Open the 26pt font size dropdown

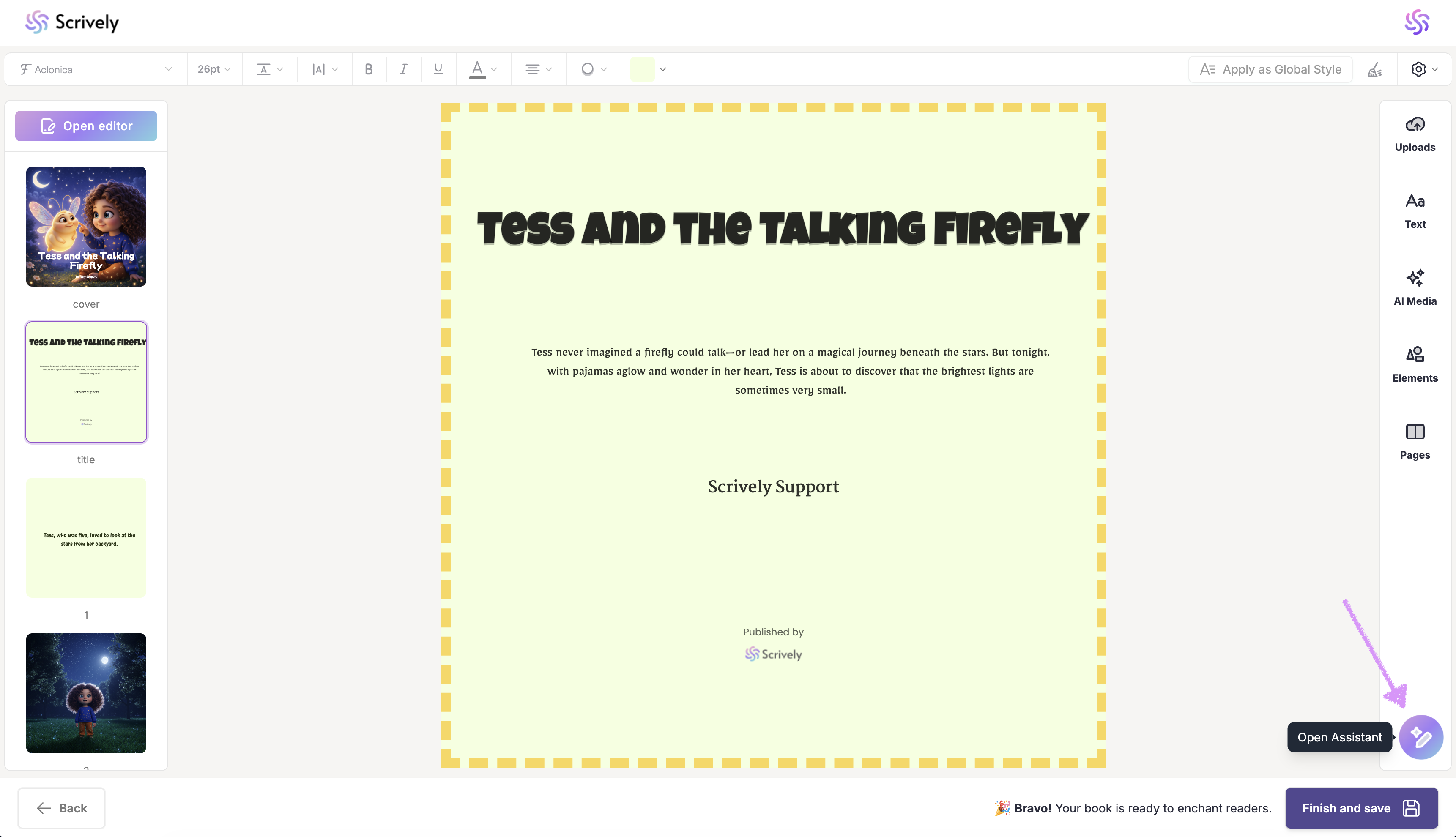pyautogui.click(x=214, y=70)
